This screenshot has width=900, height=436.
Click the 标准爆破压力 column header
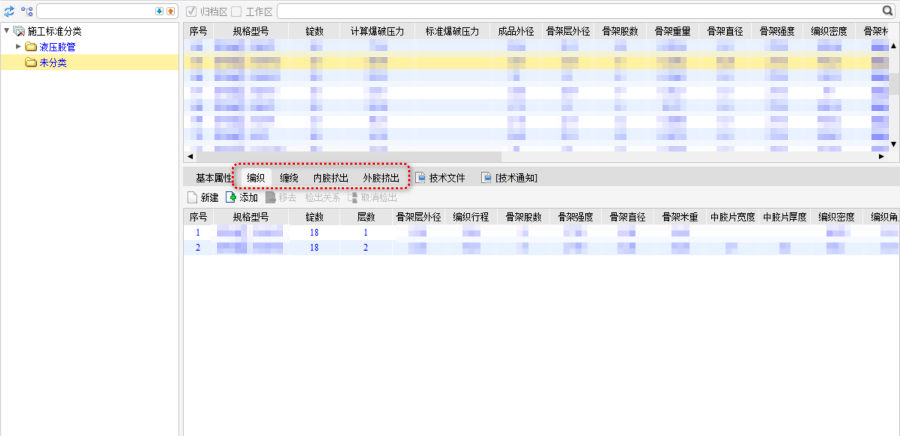(452, 32)
